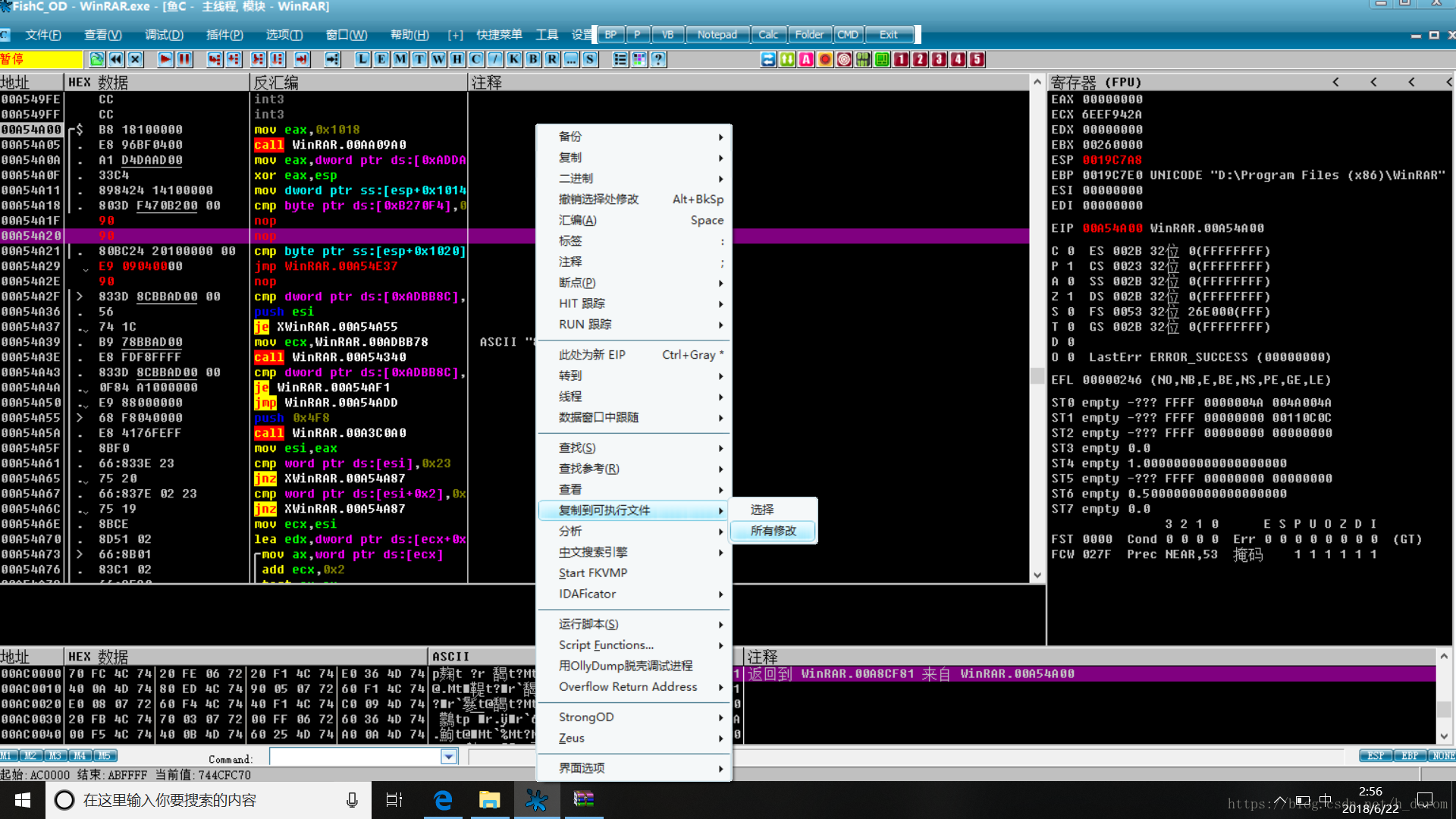Click the Trace over icon
Image resolution: width=1456 pixels, height=819 pixels.
[278, 59]
